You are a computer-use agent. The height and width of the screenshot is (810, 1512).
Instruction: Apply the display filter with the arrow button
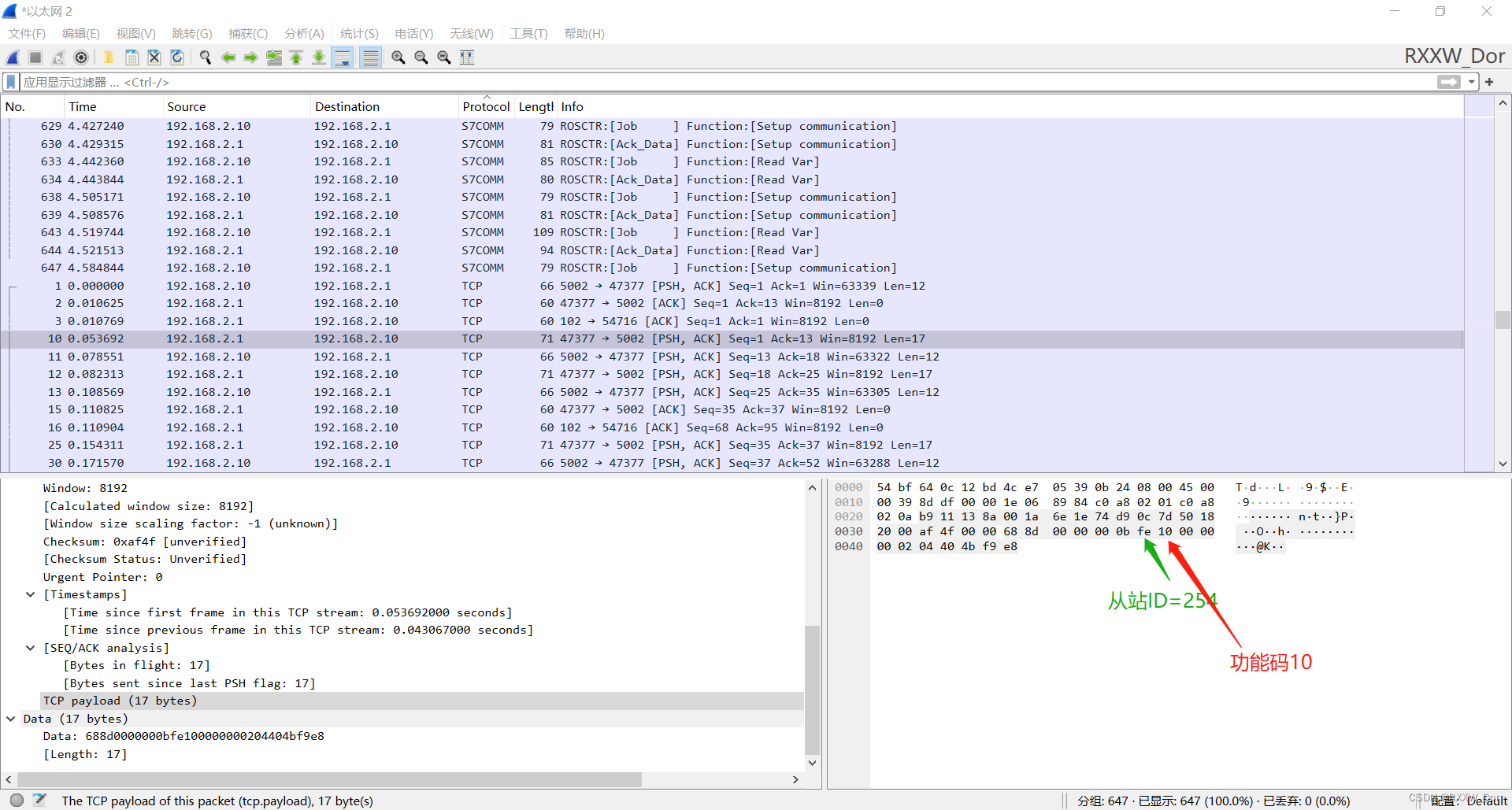1449,82
